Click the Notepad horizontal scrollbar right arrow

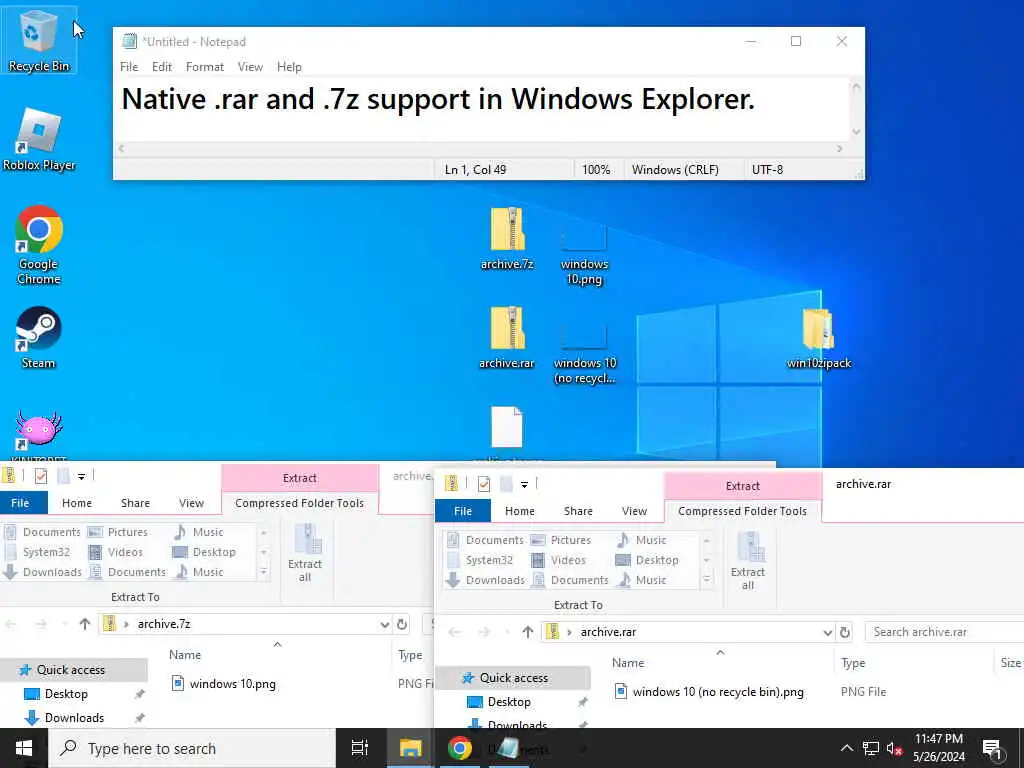(839, 149)
